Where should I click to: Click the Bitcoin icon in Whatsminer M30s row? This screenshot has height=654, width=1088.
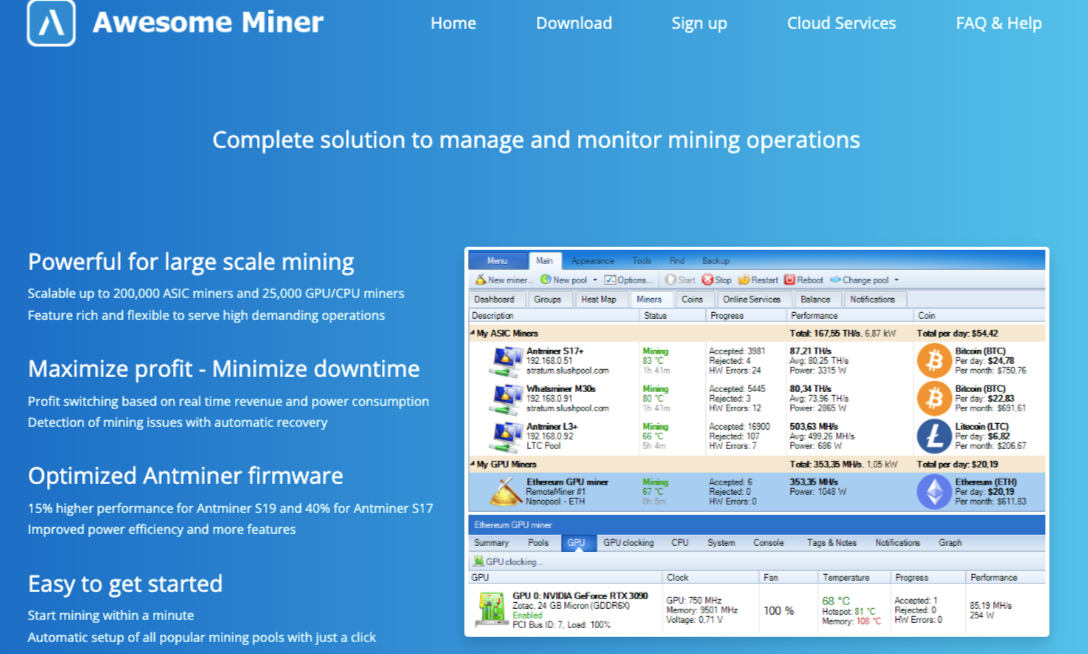(934, 398)
